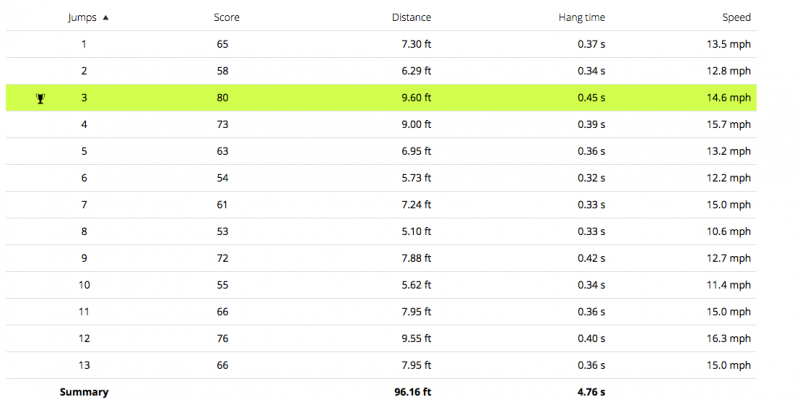Image resolution: width=800 pixels, height=405 pixels.
Task: Select jump number 1 row
Action: 84,45
